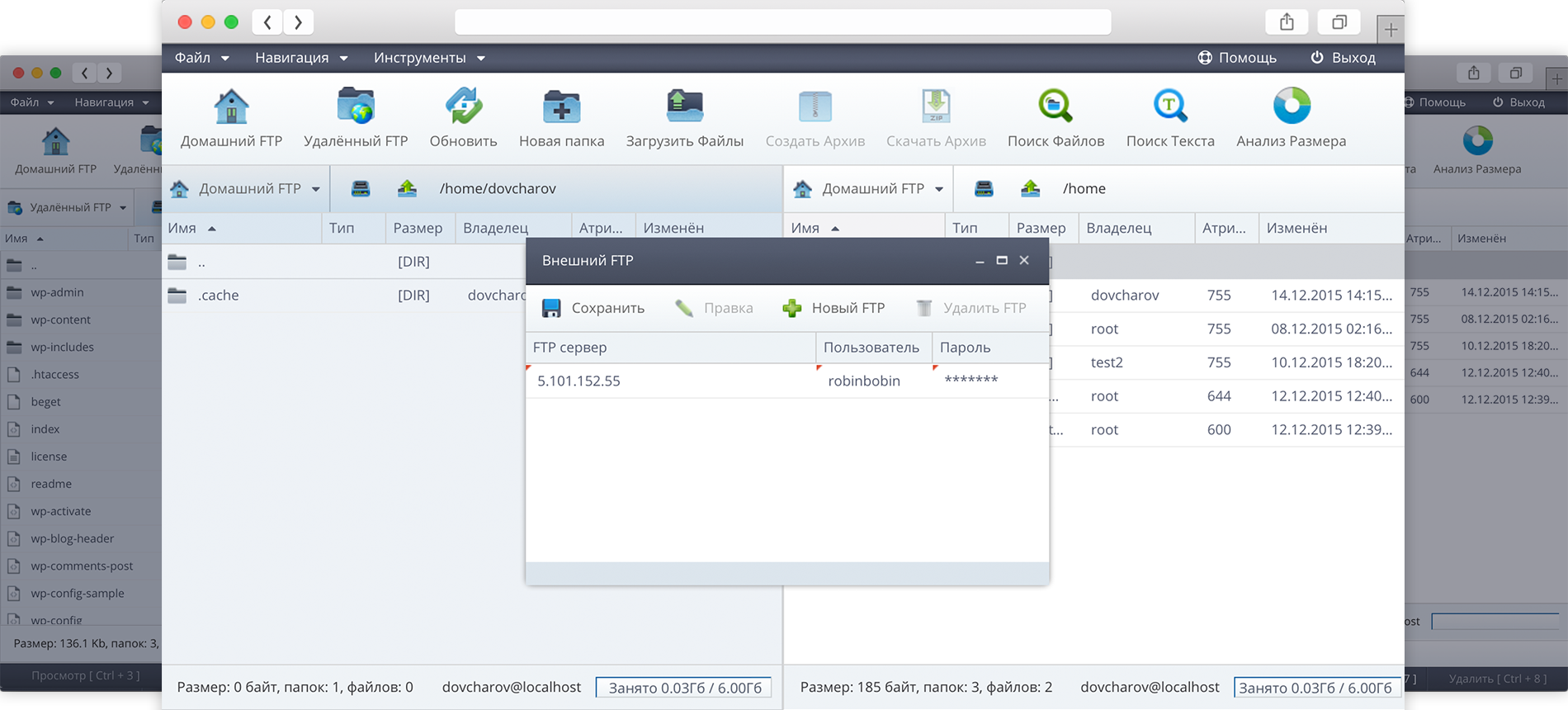The image size is (1568, 710).
Task: Click the Скачать Архив icon
Action: point(936,106)
